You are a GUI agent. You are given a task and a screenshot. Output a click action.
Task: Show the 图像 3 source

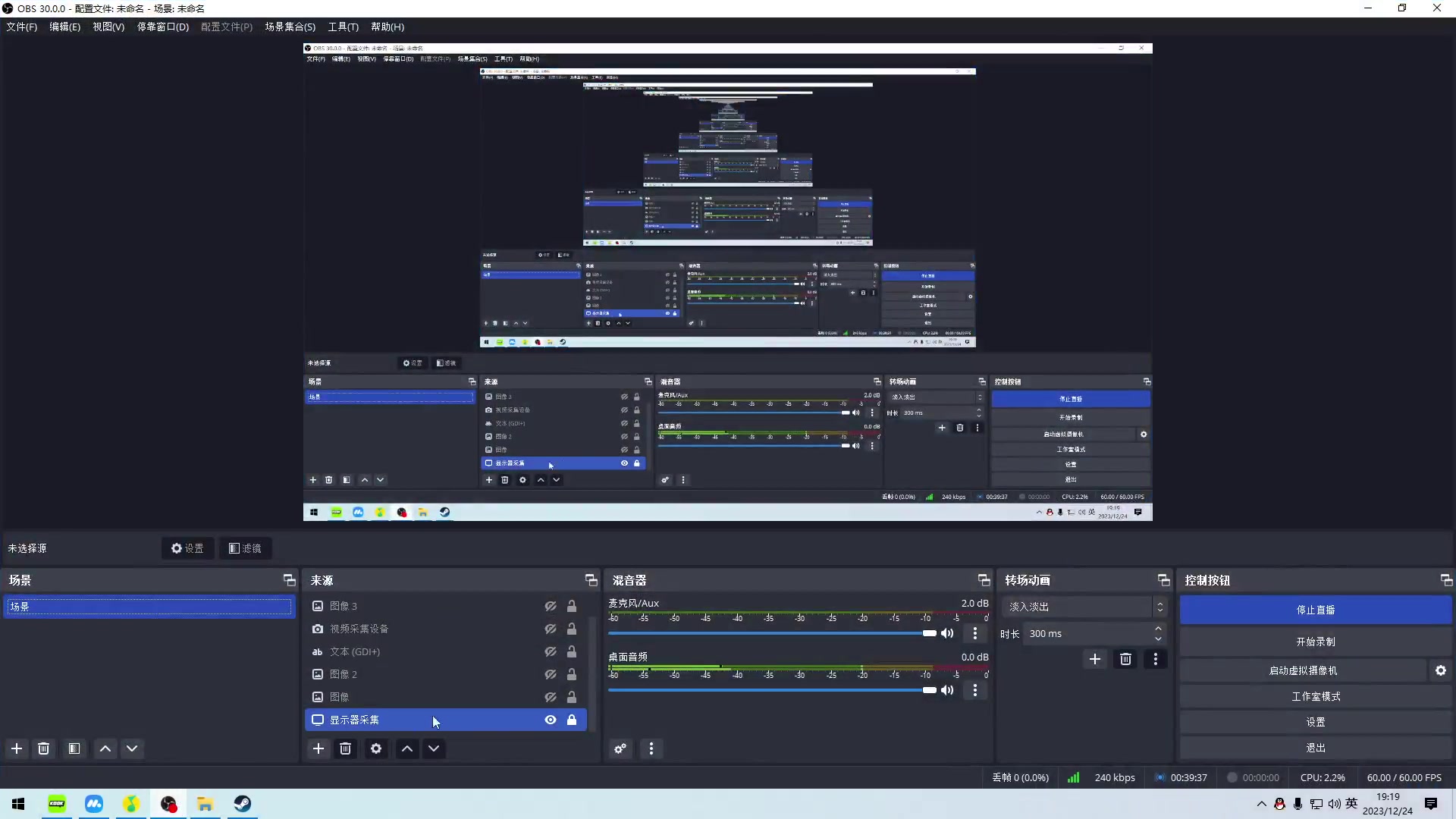[551, 606]
